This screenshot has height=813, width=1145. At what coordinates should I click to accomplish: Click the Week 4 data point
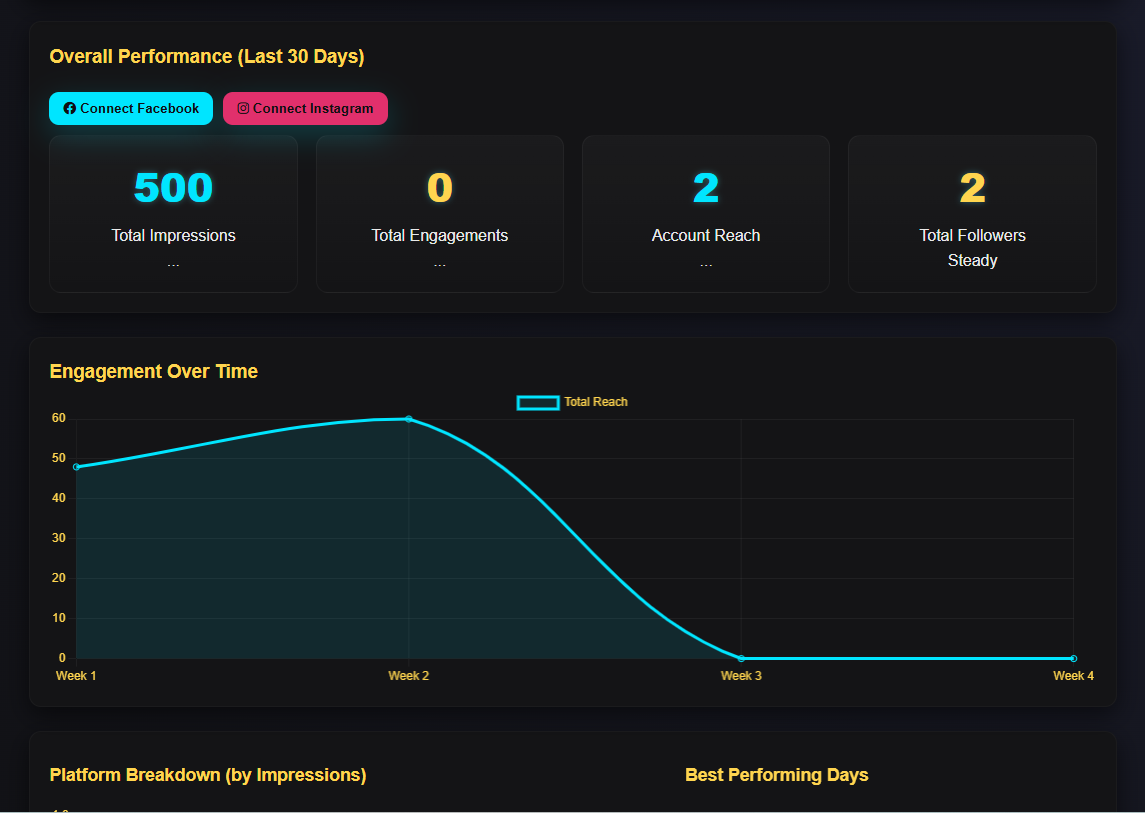[x=1073, y=658]
